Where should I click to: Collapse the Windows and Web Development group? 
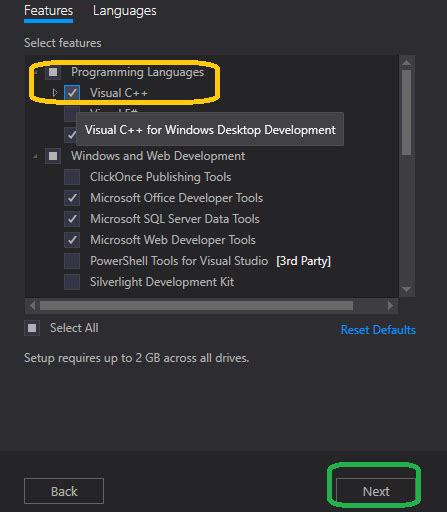click(x=35, y=156)
